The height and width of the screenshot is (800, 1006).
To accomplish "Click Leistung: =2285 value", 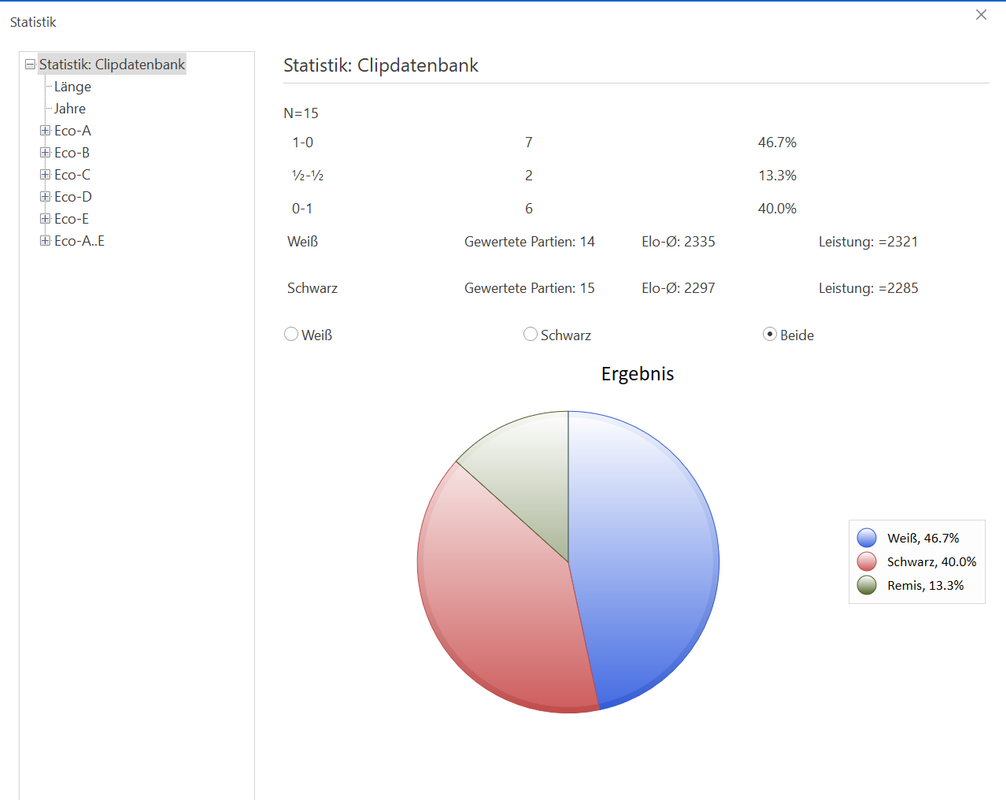I will click(868, 288).
